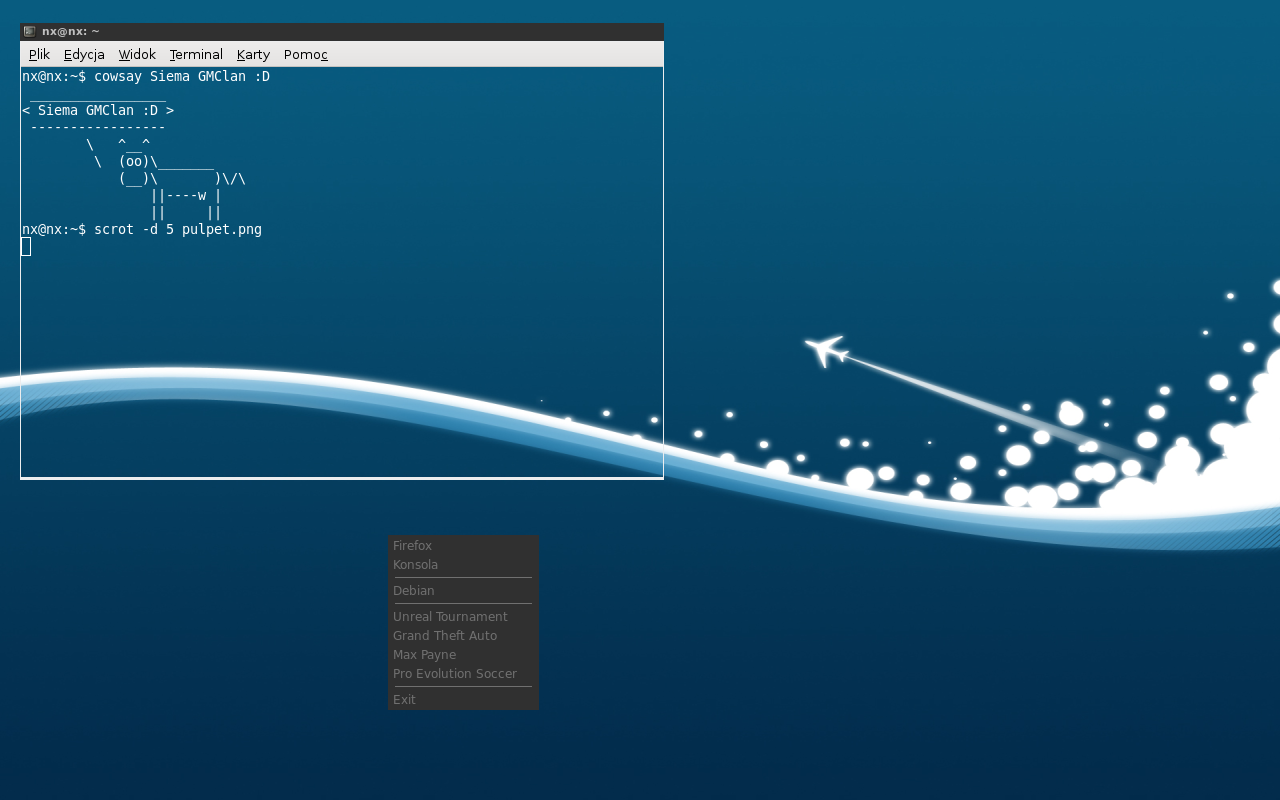Start Unreal Tournament from the menu
Screen dimensions: 1280x800
pos(450,617)
